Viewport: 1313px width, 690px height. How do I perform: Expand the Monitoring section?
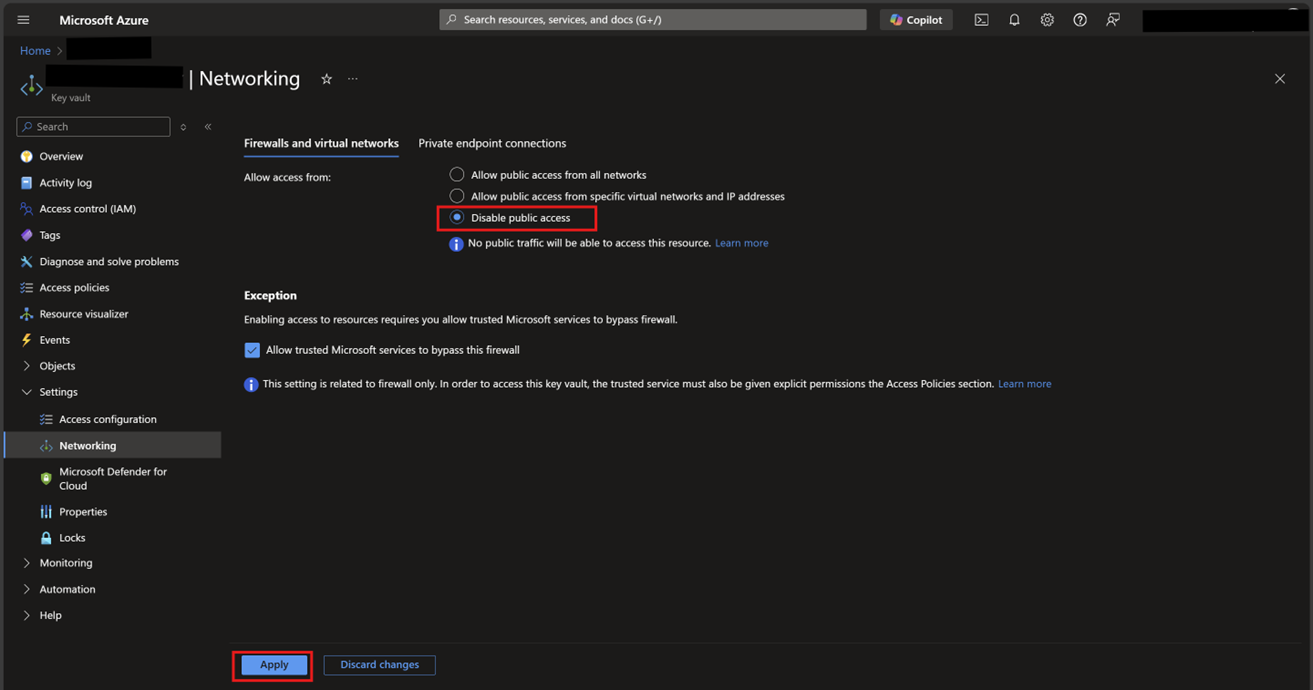(27, 563)
